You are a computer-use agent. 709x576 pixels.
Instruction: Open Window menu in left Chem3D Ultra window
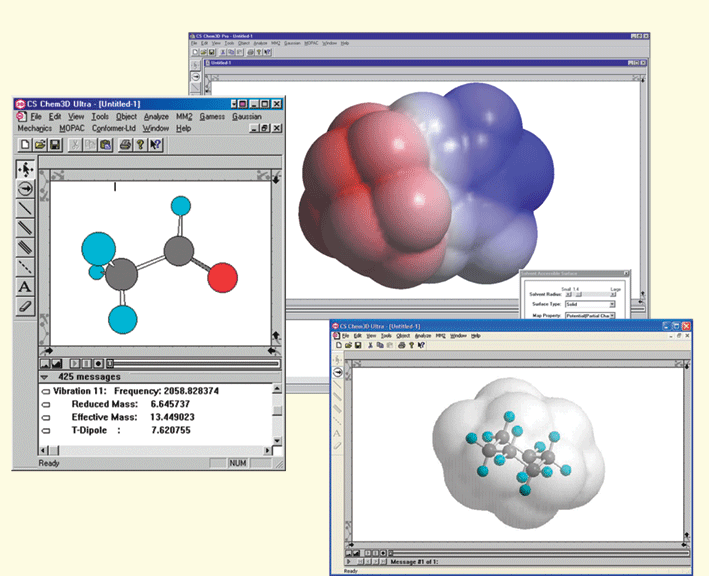pyautogui.click(x=156, y=128)
